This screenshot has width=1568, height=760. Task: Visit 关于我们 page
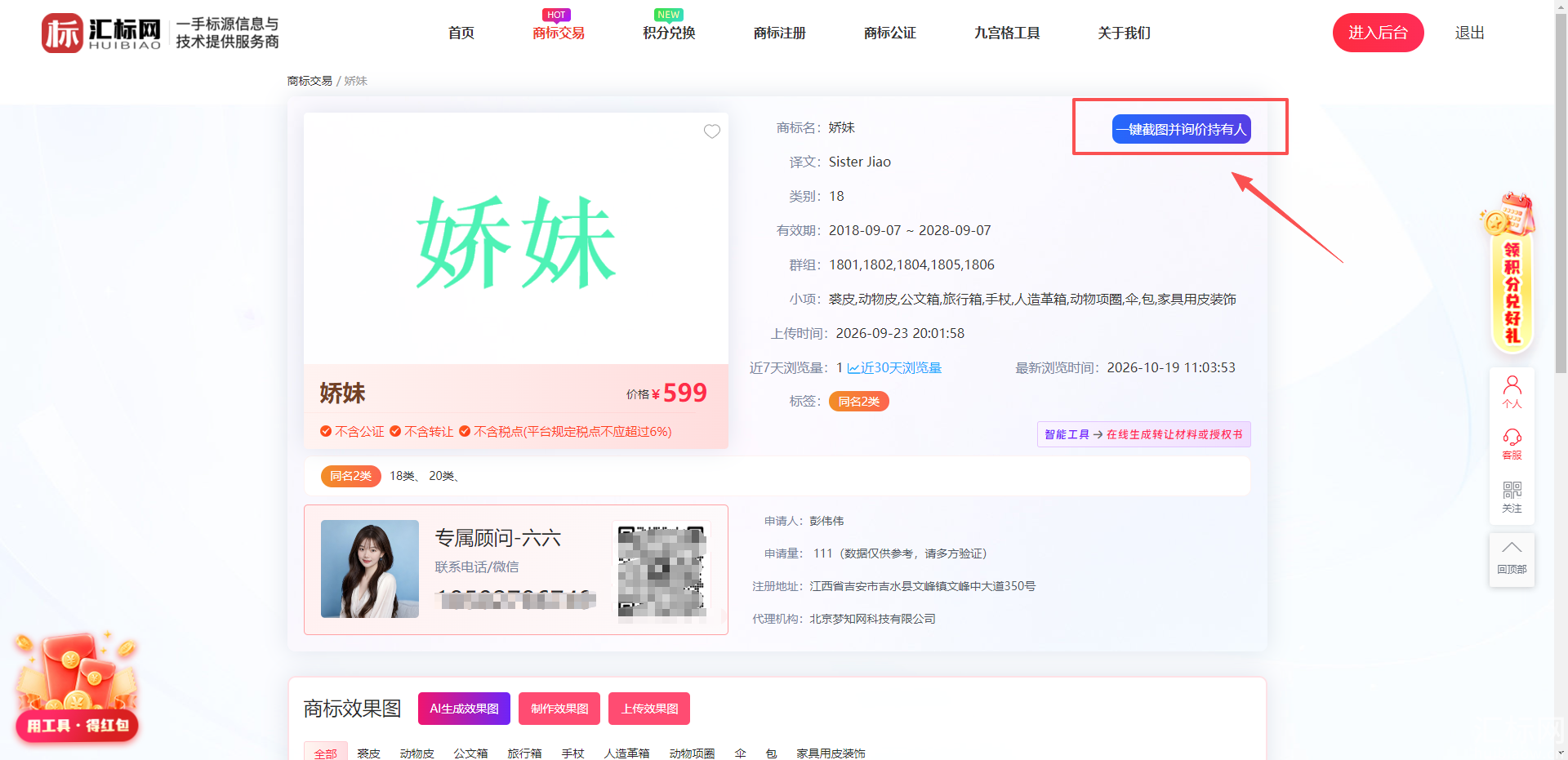(x=1125, y=33)
